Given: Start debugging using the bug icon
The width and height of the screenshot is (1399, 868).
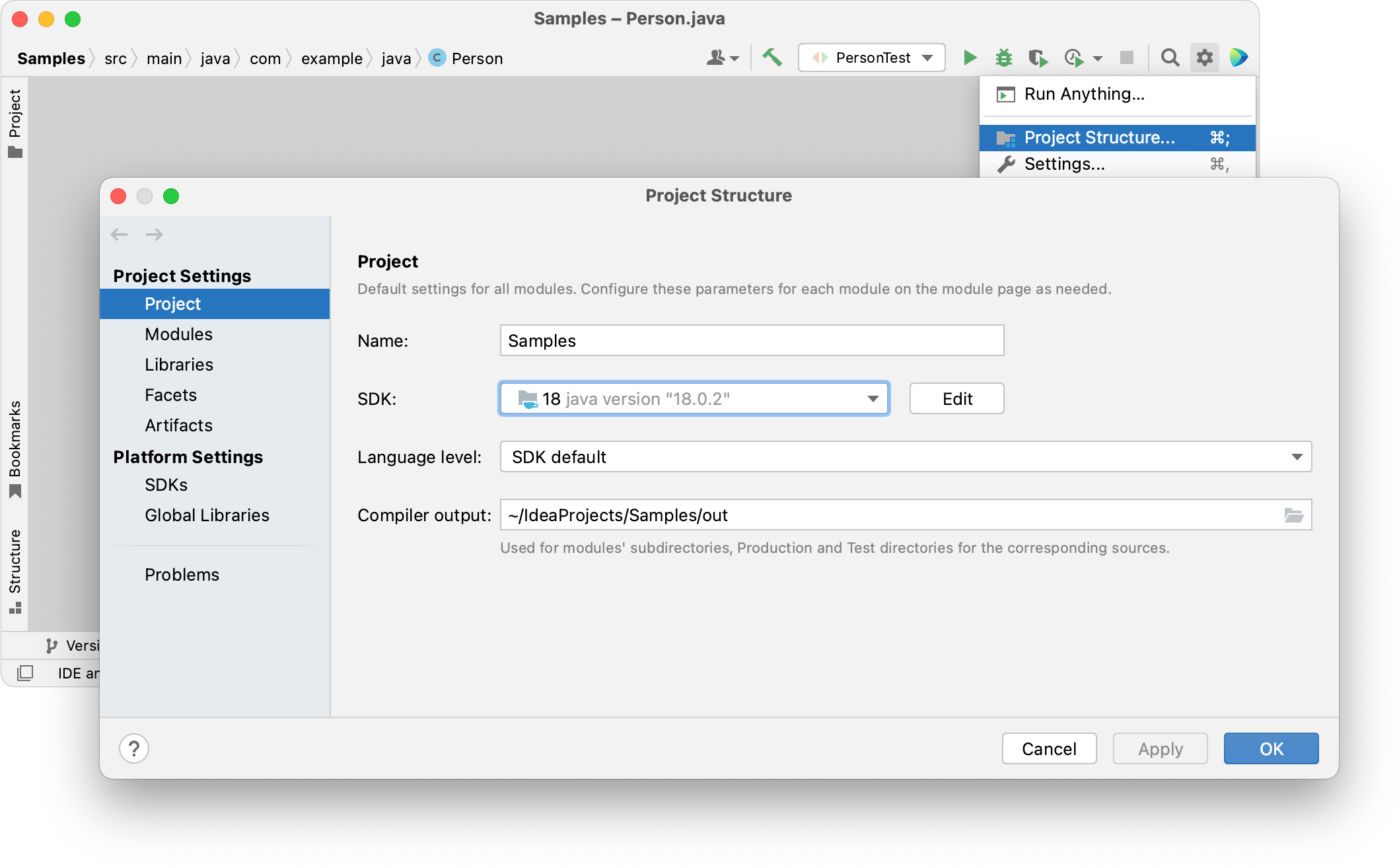Looking at the screenshot, I should pyautogui.click(x=1003, y=57).
